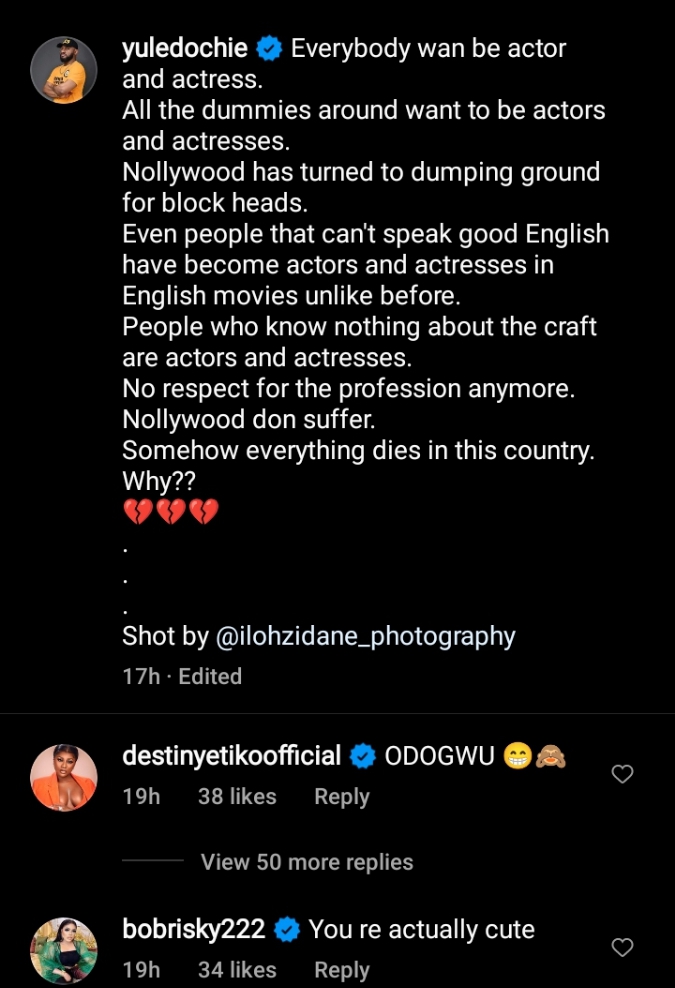Open the yuledochie username link
The height and width of the screenshot is (988, 675).
tap(185, 48)
